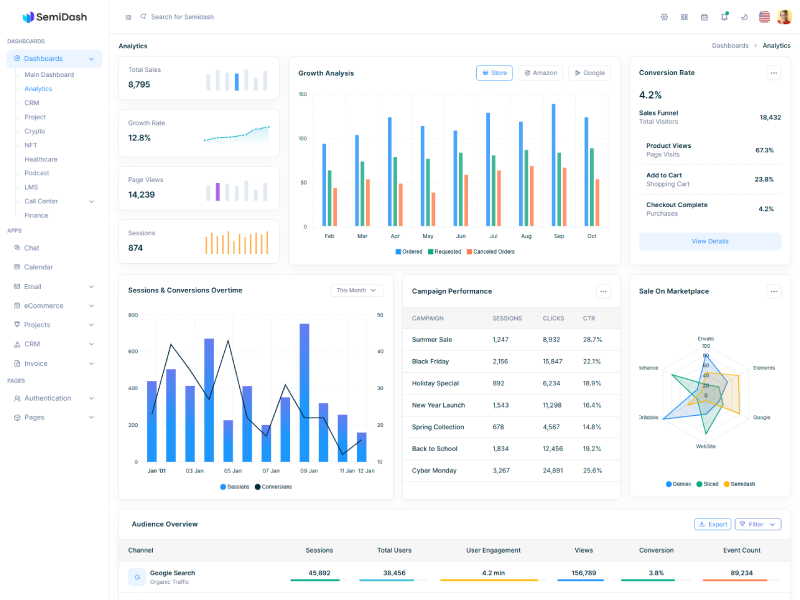Viewport: 800px width, 600px height.
Task: Toggle Sessions legend in overtime chart
Action: point(235,487)
